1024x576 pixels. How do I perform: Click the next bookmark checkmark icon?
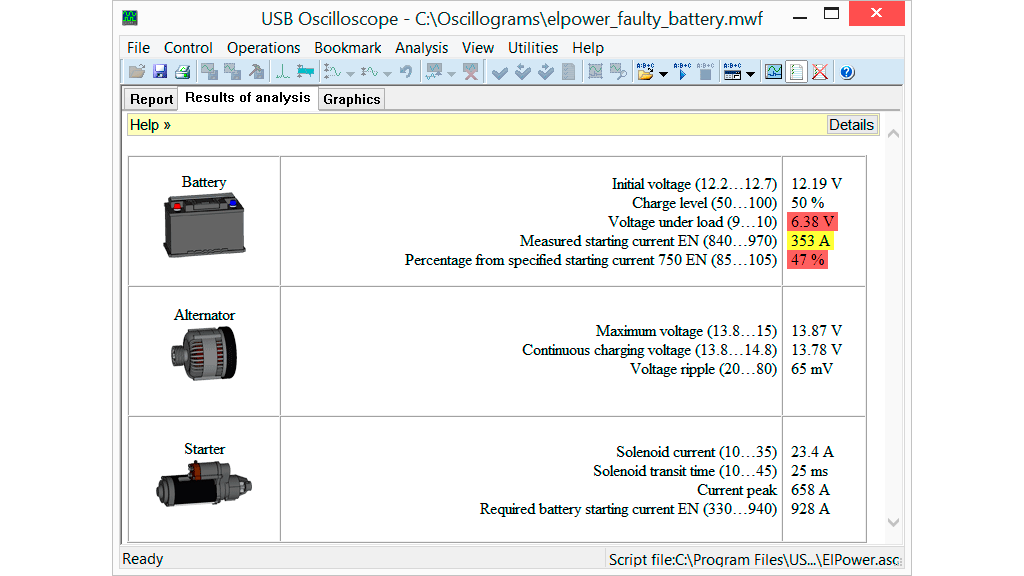click(546, 72)
